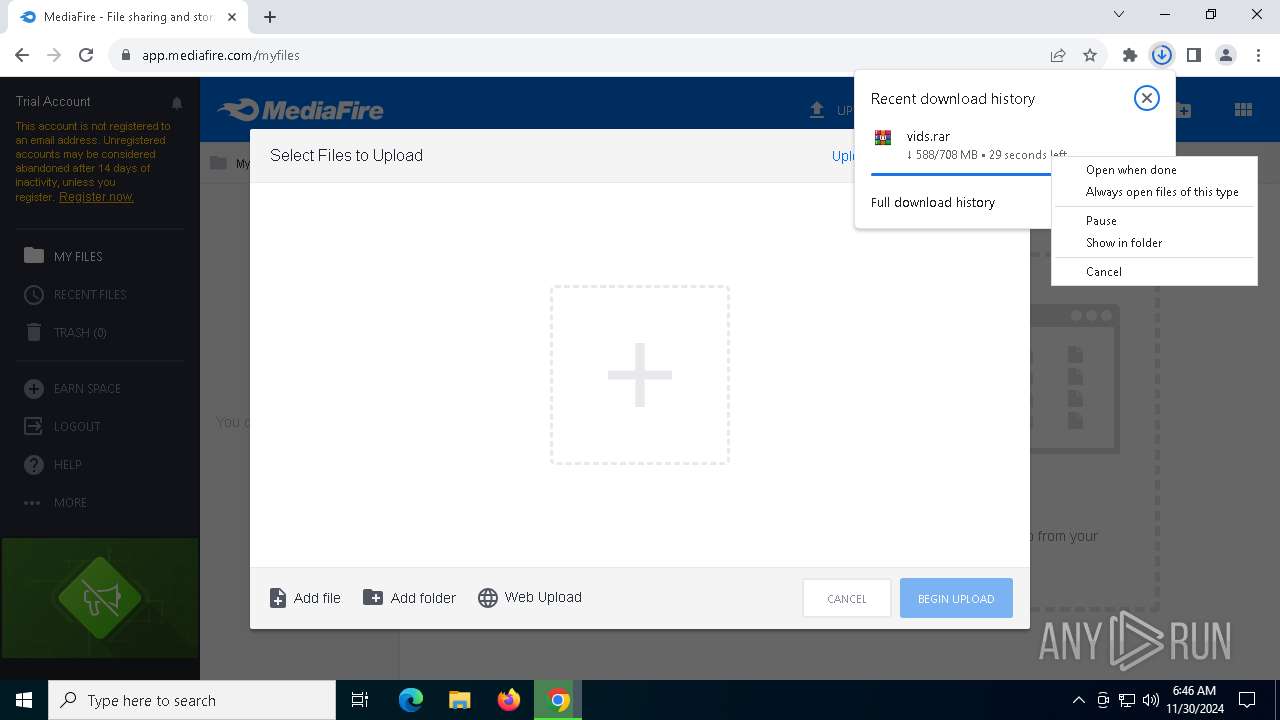Open a new browser tab
1280x720 pixels.
270,17
